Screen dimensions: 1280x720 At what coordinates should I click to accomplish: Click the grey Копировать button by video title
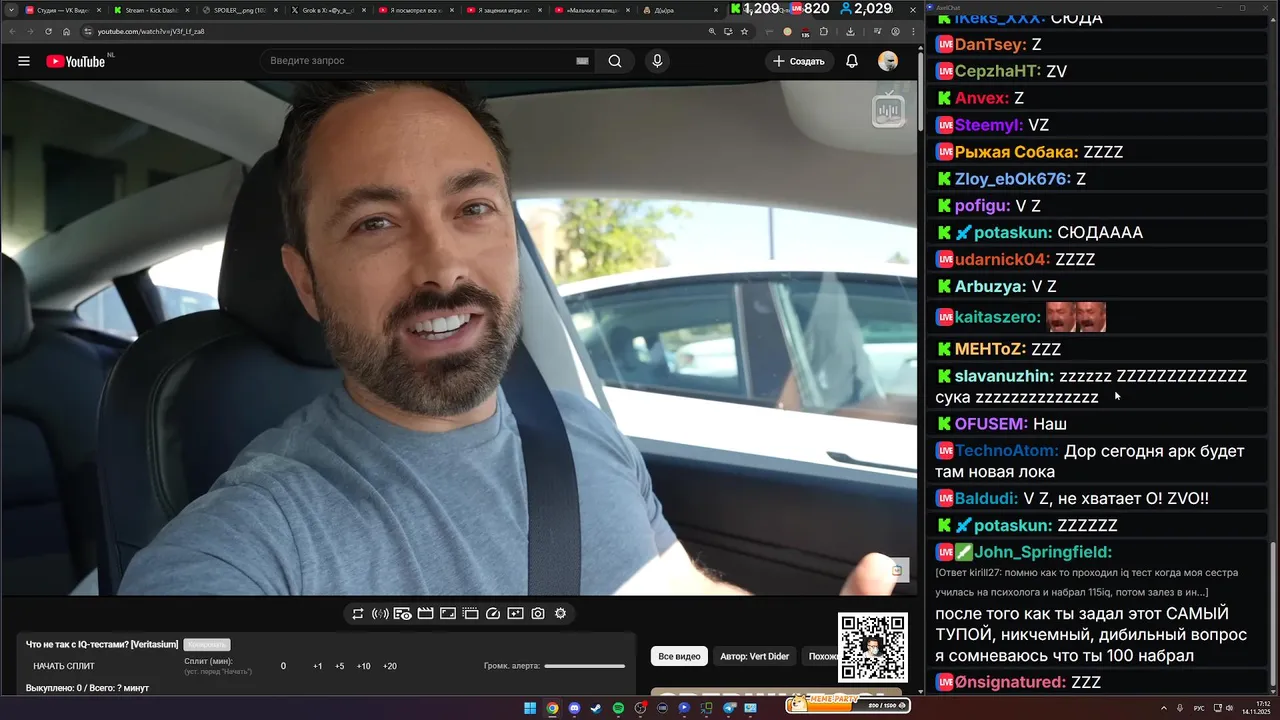(x=207, y=645)
